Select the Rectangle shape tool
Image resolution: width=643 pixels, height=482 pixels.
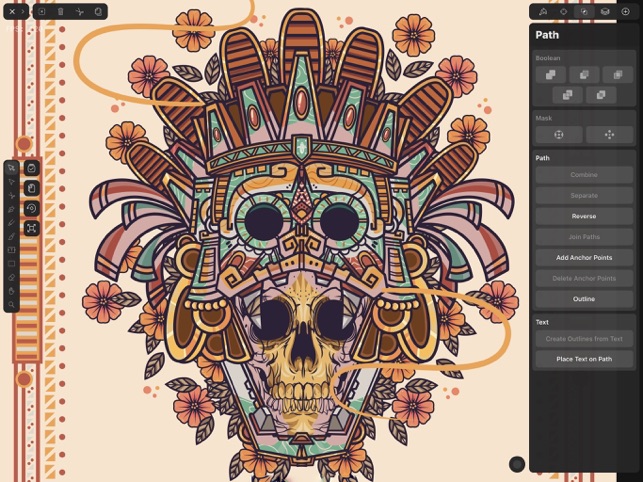(x=11, y=263)
